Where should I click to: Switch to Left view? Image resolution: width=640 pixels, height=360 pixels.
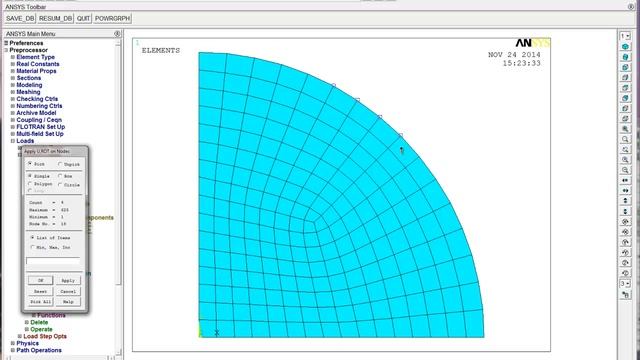click(625, 108)
